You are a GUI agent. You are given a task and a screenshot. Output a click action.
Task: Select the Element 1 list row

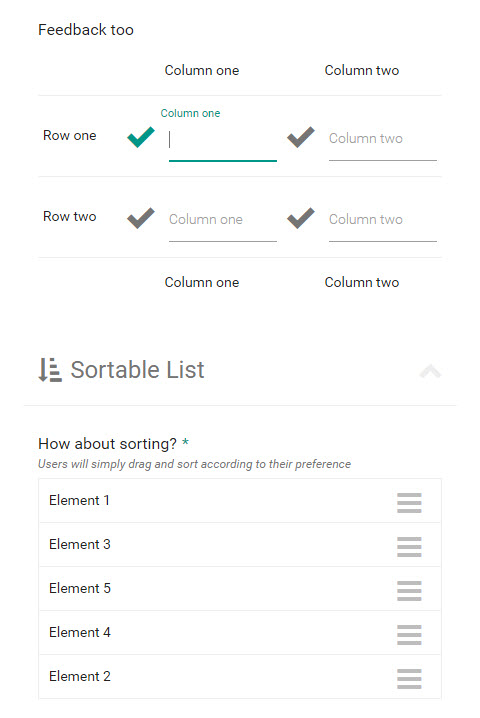[240, 500]
